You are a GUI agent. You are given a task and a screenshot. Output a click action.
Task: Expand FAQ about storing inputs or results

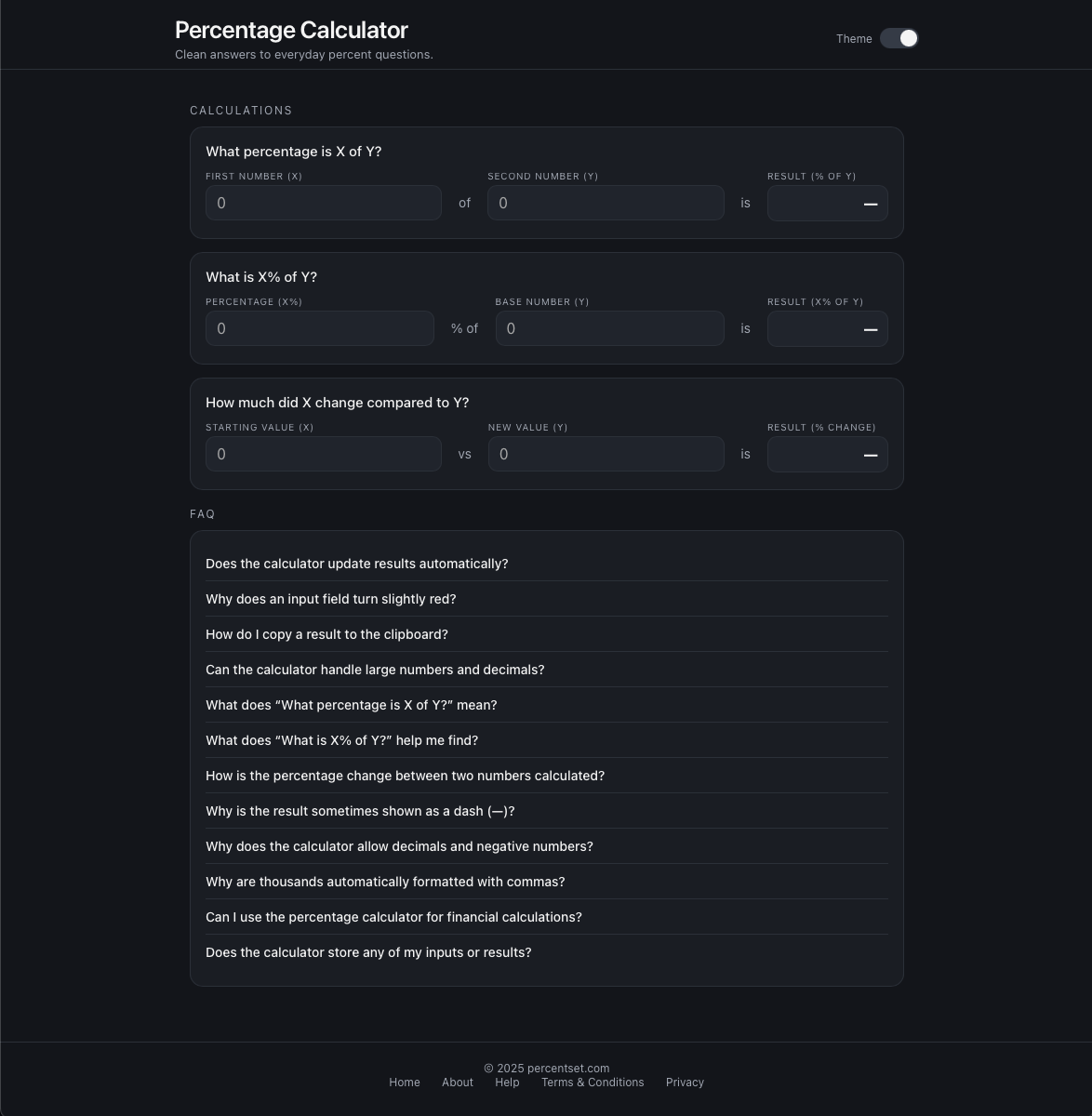(x=547, y=952)
